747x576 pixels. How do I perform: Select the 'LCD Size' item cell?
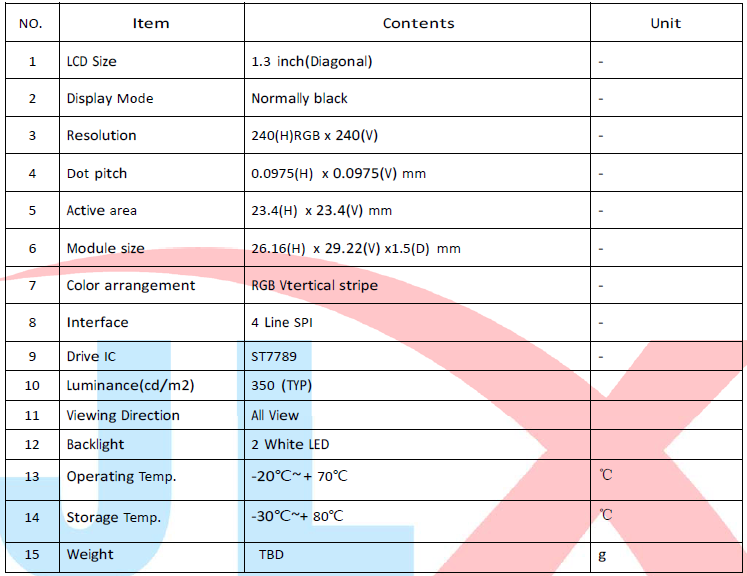tap(91, 61)
